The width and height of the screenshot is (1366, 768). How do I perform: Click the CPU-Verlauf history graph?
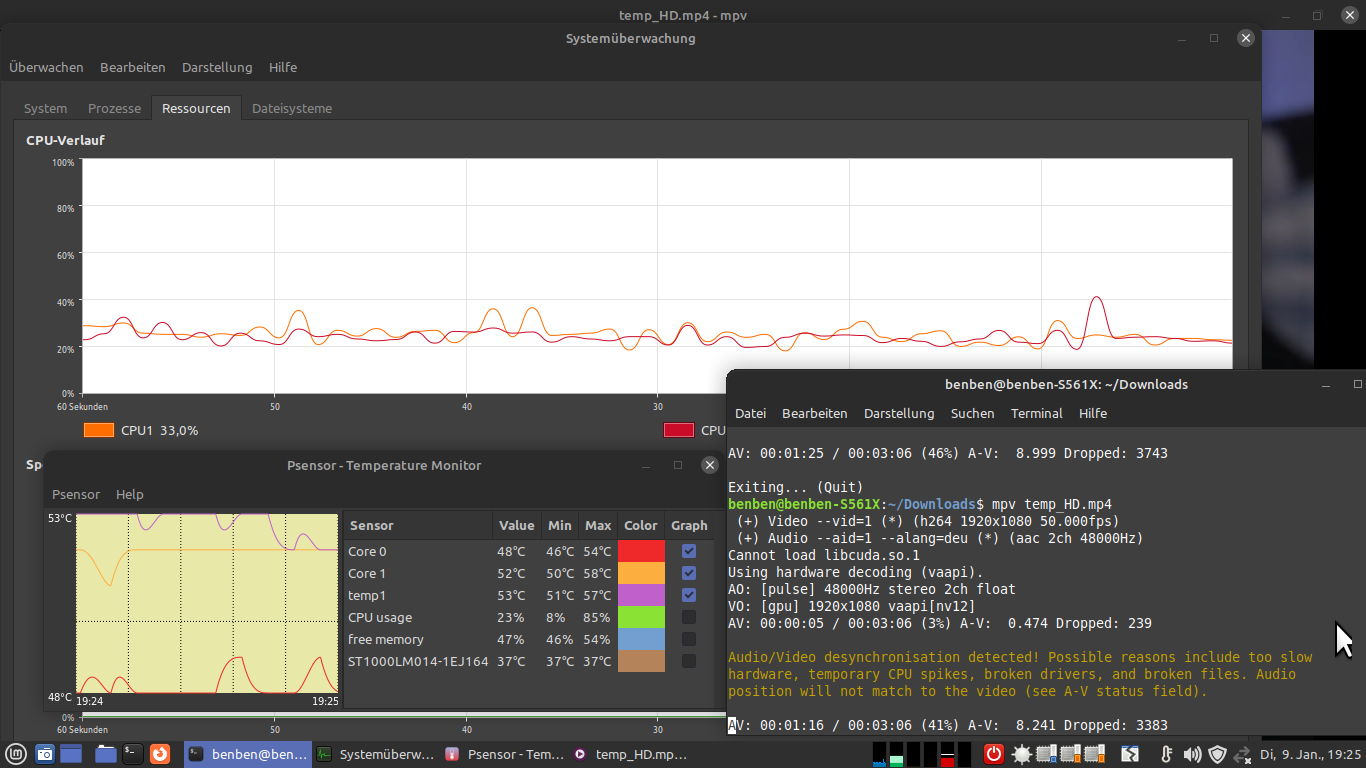point(657,277)
